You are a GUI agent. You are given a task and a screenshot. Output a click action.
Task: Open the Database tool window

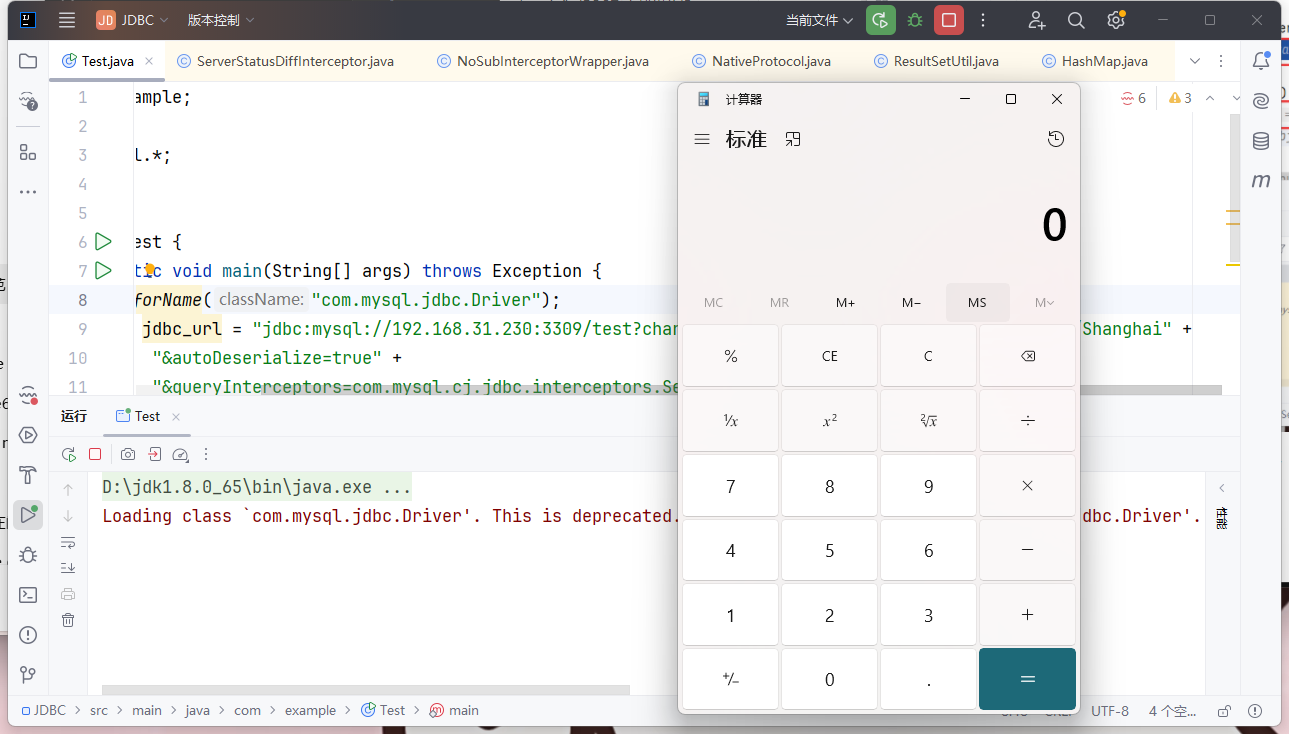tap(1261, 141)
